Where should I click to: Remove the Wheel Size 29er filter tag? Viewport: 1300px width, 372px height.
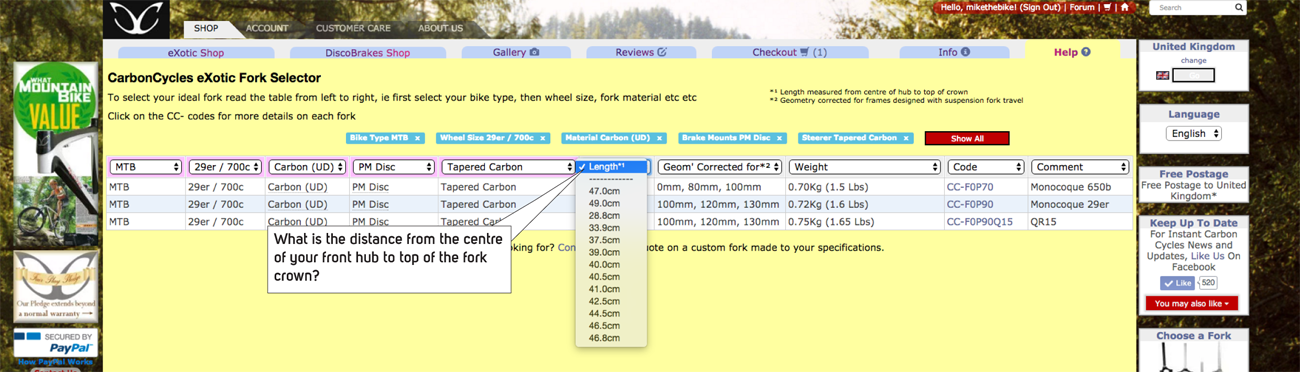pos(543,138)
